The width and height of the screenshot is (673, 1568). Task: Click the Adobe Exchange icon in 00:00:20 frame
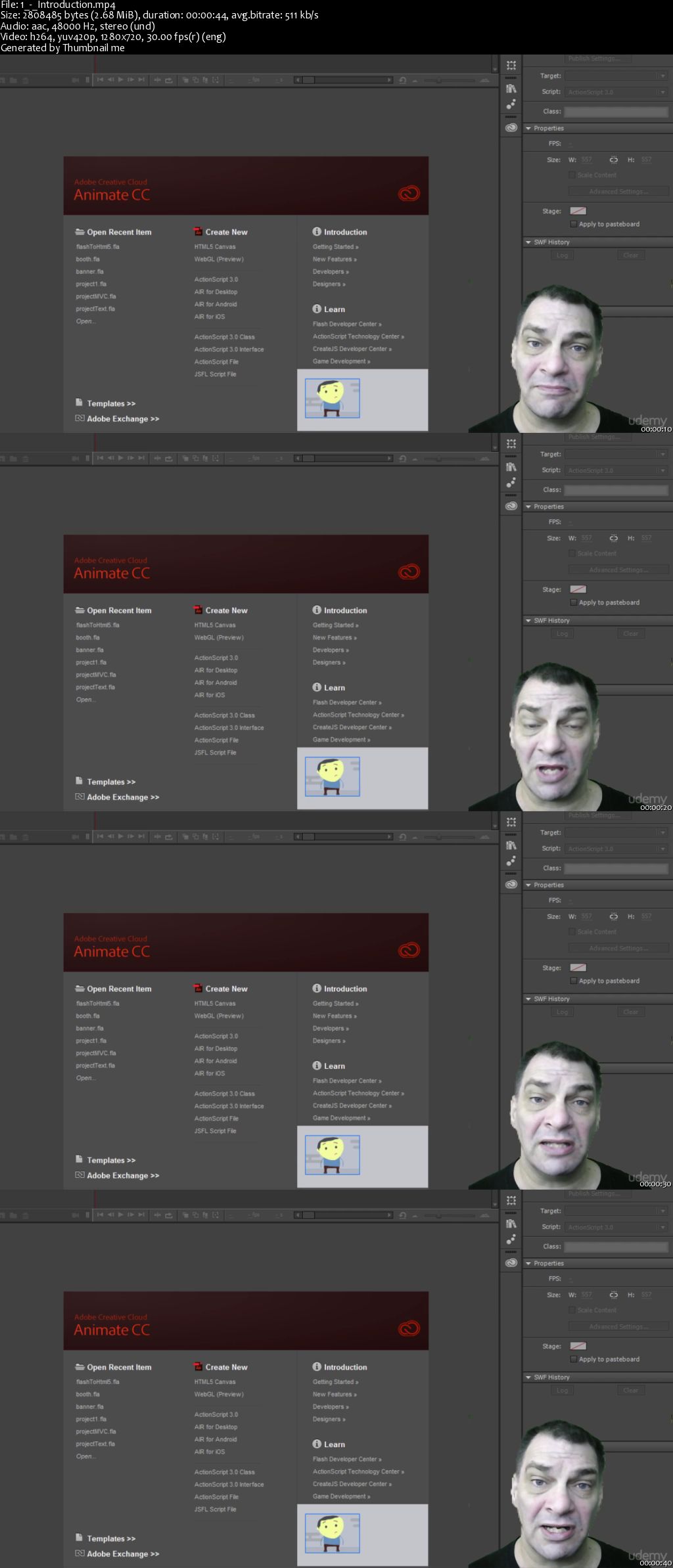point(80,797)
